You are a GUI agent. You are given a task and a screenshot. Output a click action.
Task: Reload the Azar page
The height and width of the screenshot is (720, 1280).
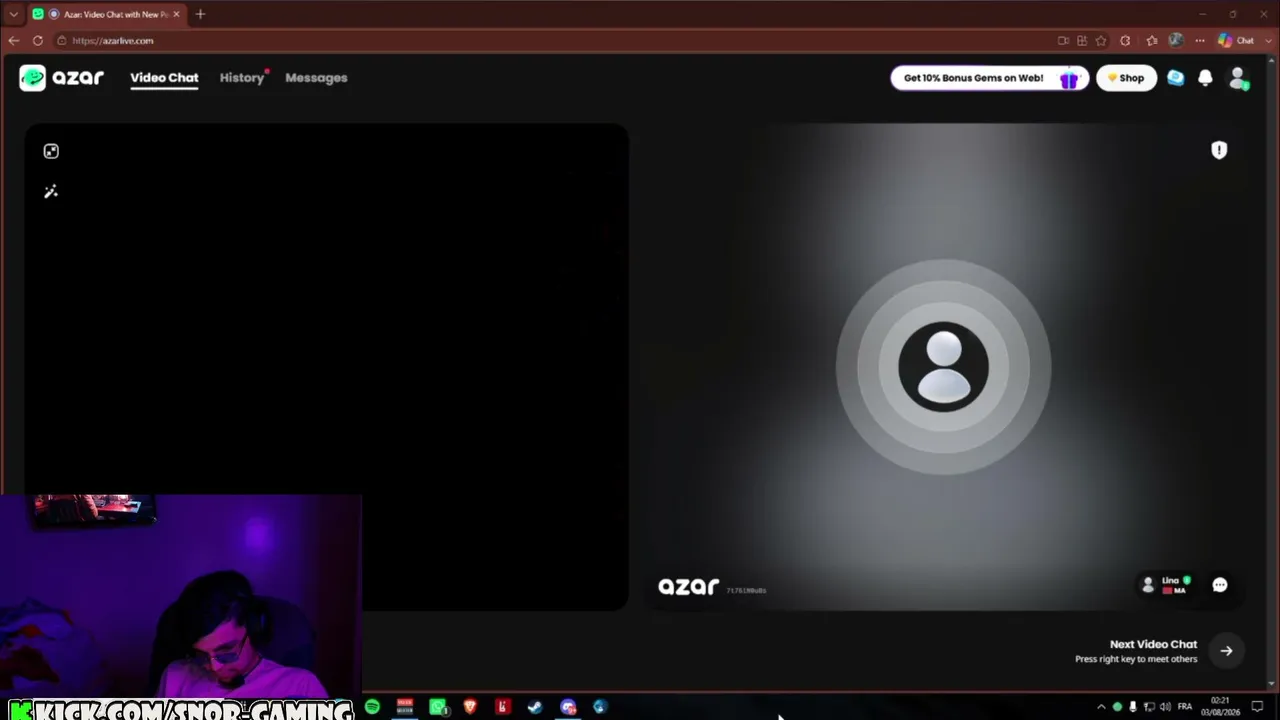[38, 41]
